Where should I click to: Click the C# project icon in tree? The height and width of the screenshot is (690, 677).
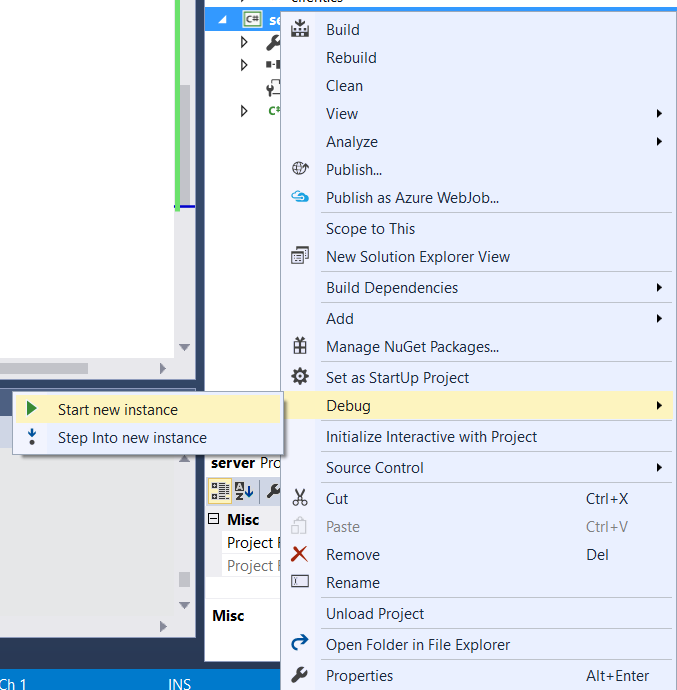(x=252, y=19)
